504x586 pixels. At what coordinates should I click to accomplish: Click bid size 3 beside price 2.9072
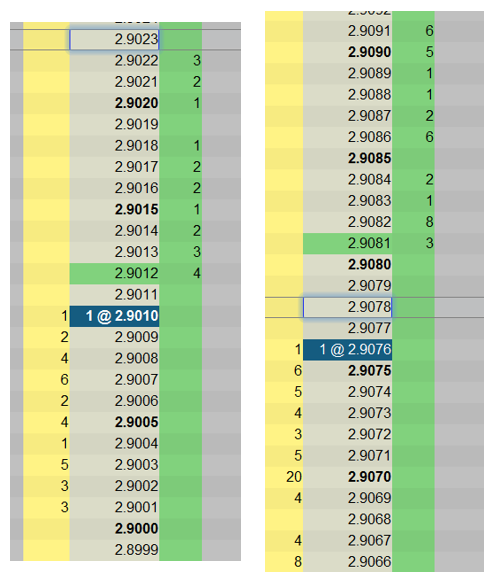298,435
